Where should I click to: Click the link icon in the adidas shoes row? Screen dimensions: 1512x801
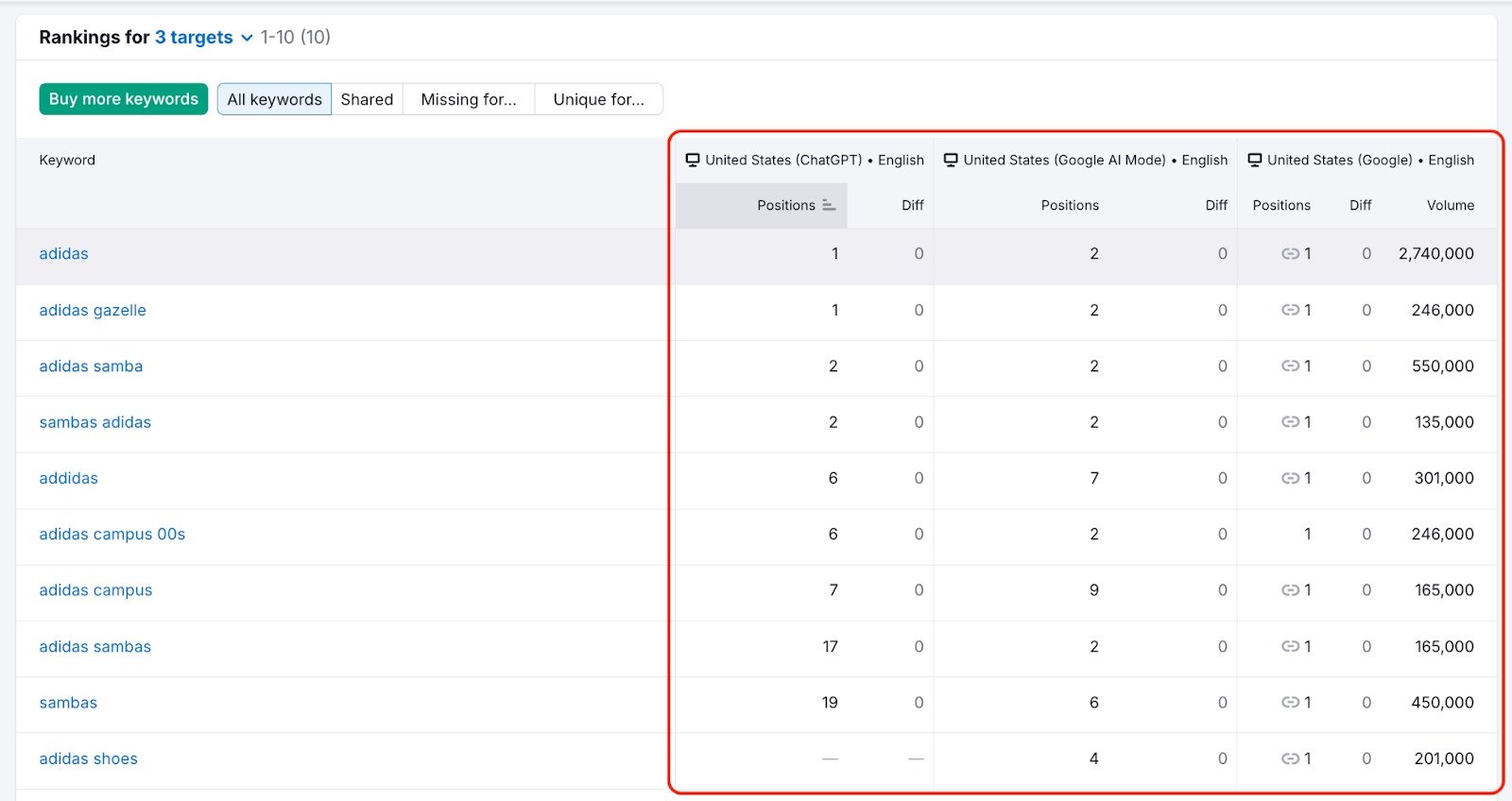pyautogui.click(x=1290, y=758)
